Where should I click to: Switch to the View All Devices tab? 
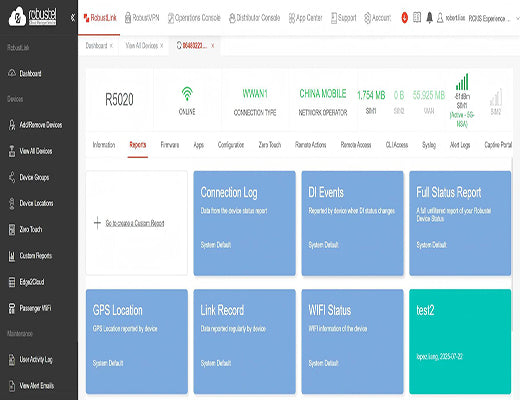pyautogui.click(x=141, y=46)
